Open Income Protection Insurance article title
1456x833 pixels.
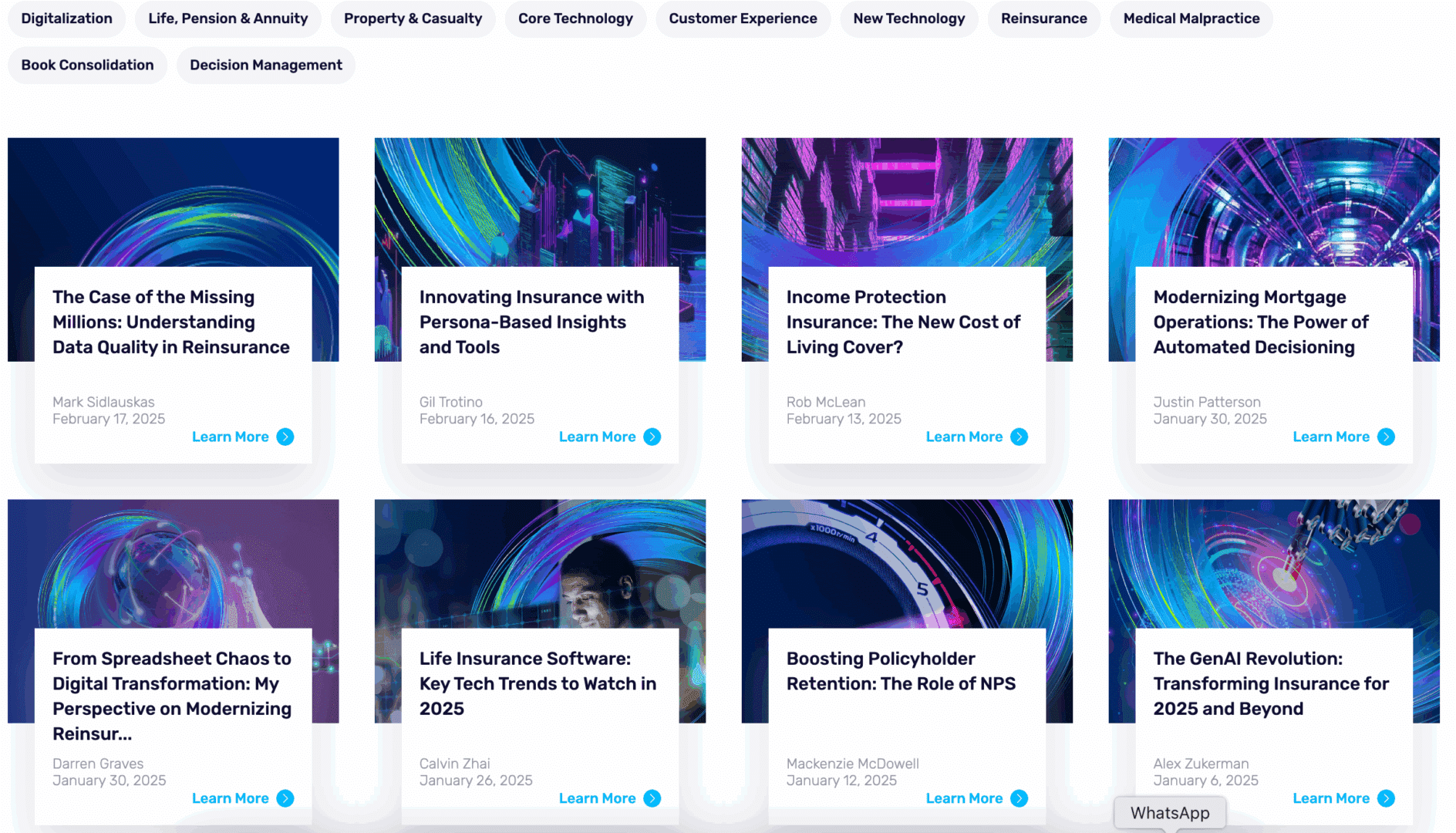903,322
